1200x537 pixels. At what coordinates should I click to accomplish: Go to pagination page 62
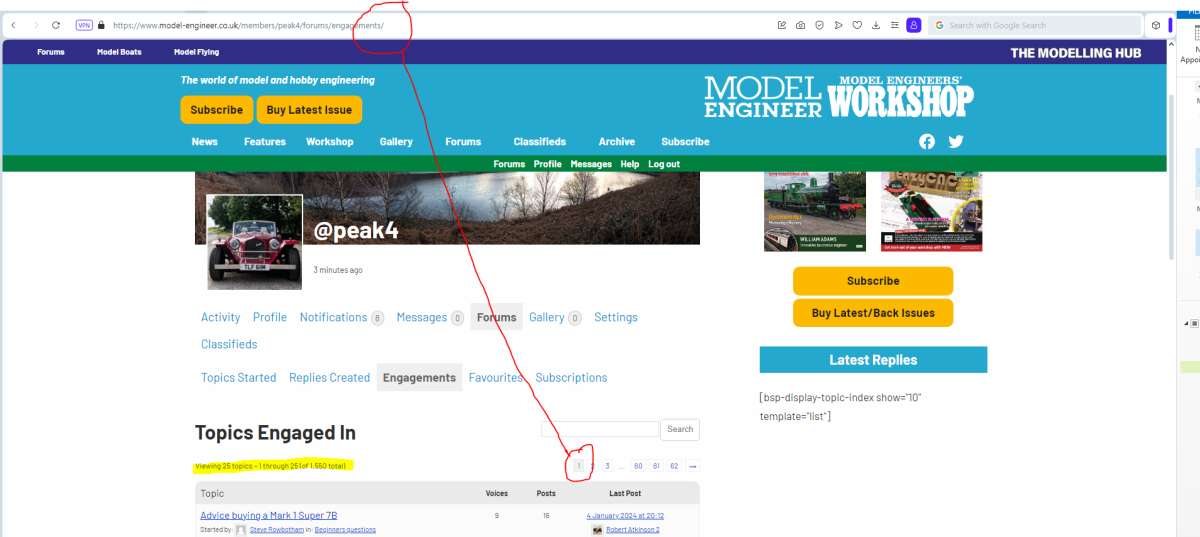[x=674, y=466]
